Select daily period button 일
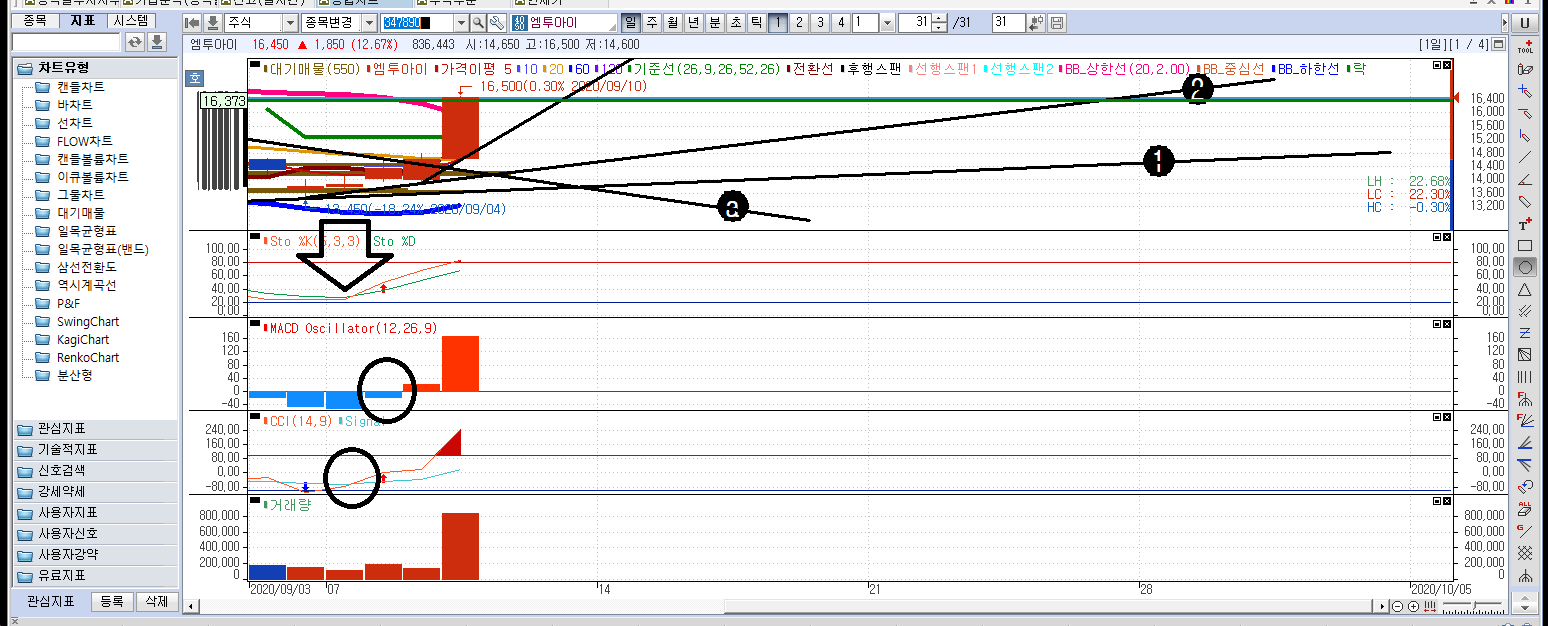Screen dimensions: 1548x626 631,22
